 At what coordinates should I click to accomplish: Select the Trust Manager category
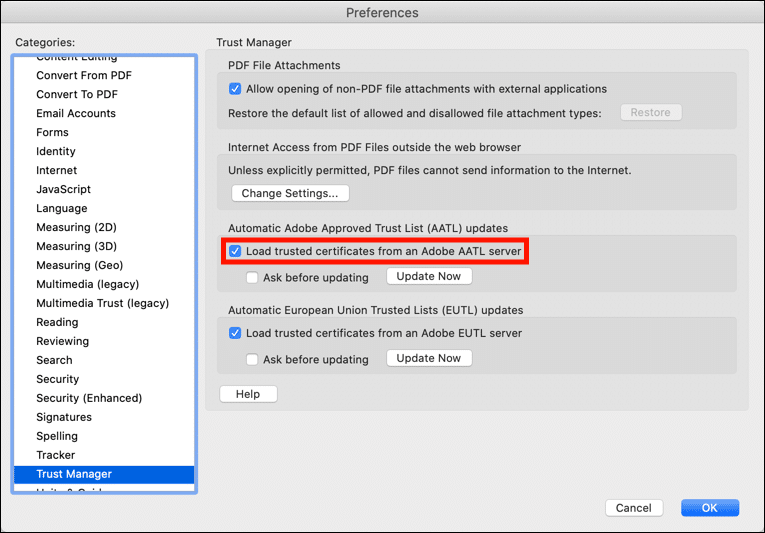point(74,474)
